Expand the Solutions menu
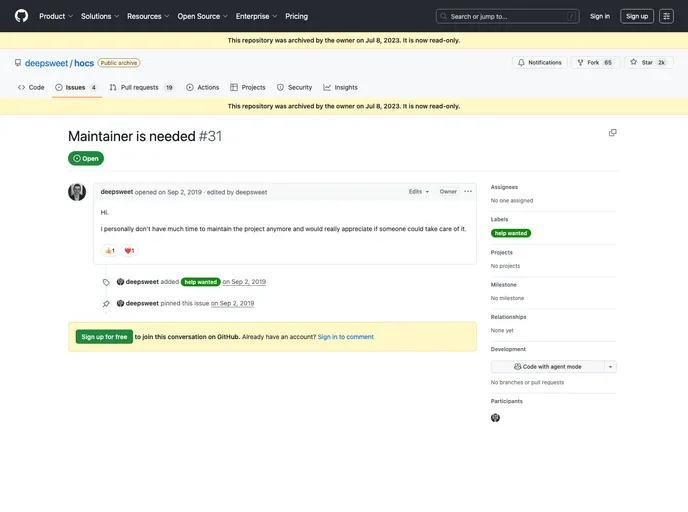 coord(100,16)
